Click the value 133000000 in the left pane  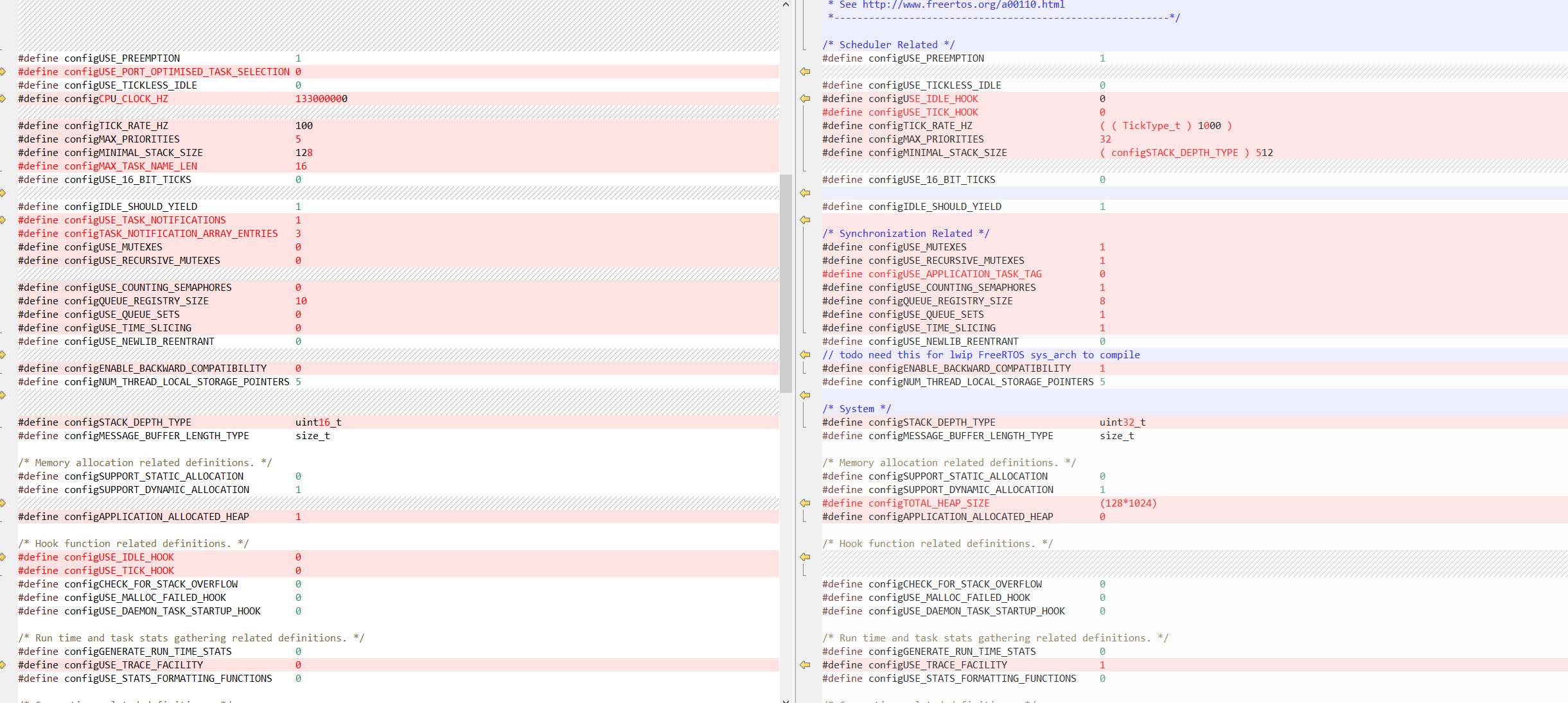(321, 98)
